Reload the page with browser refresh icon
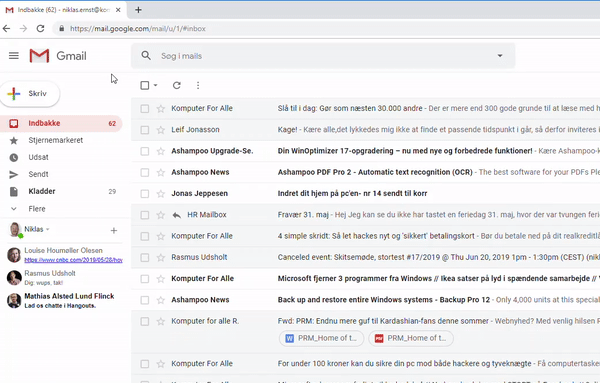 click(41, 28)
